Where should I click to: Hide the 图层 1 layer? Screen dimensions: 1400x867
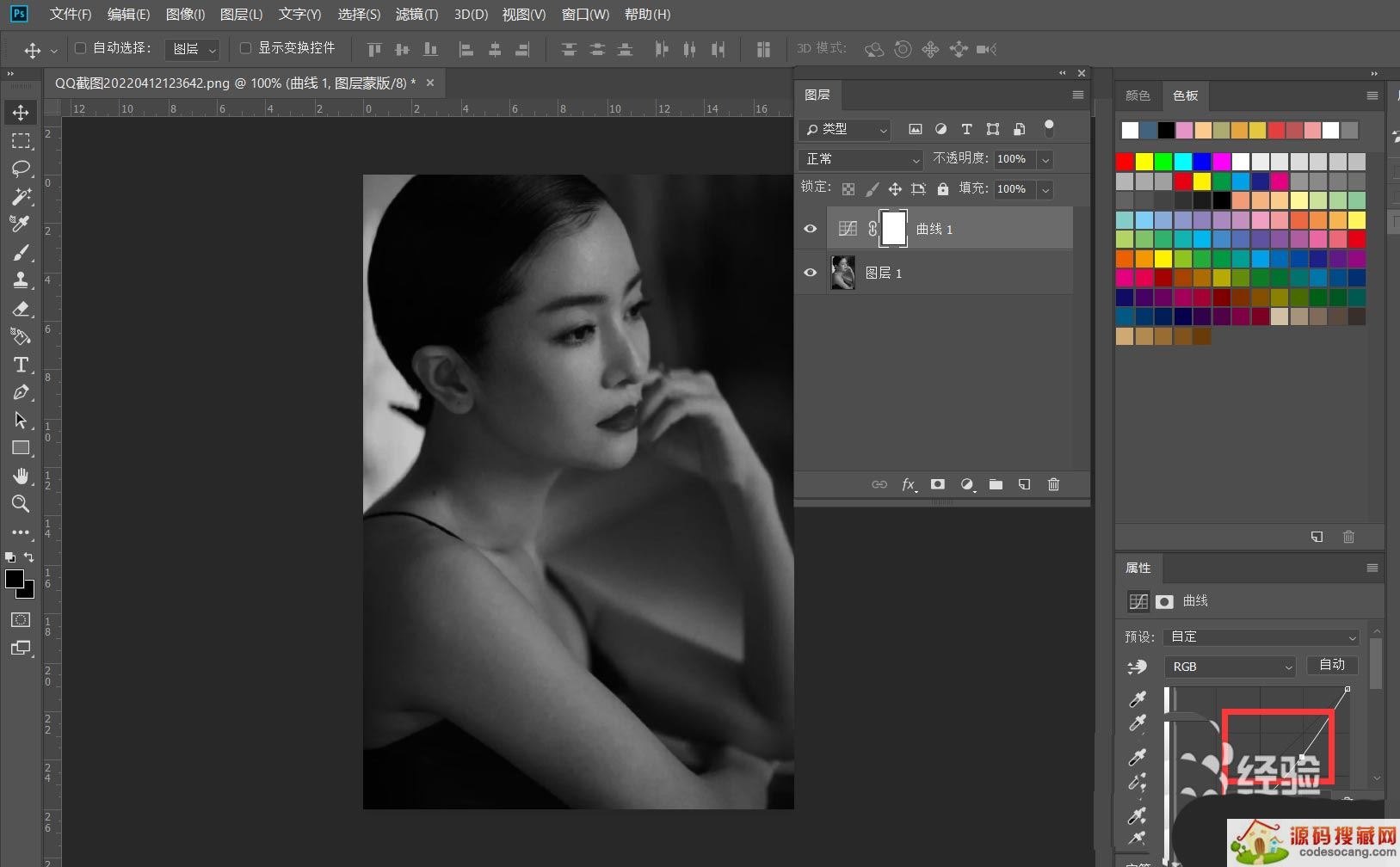[x=811, y=273]
